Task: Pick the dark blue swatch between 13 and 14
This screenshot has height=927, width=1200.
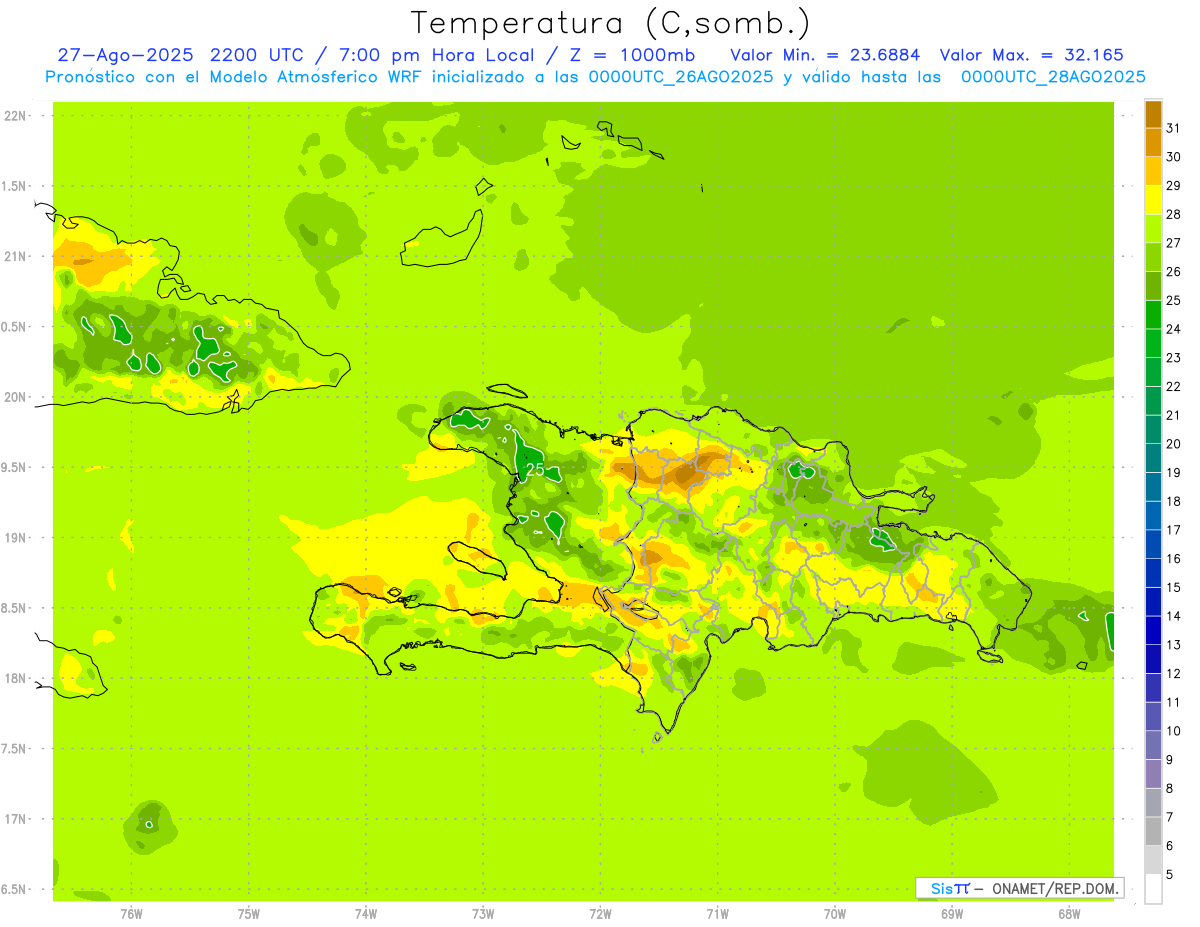Action: pyautogui.click(x=1154, y=630)
